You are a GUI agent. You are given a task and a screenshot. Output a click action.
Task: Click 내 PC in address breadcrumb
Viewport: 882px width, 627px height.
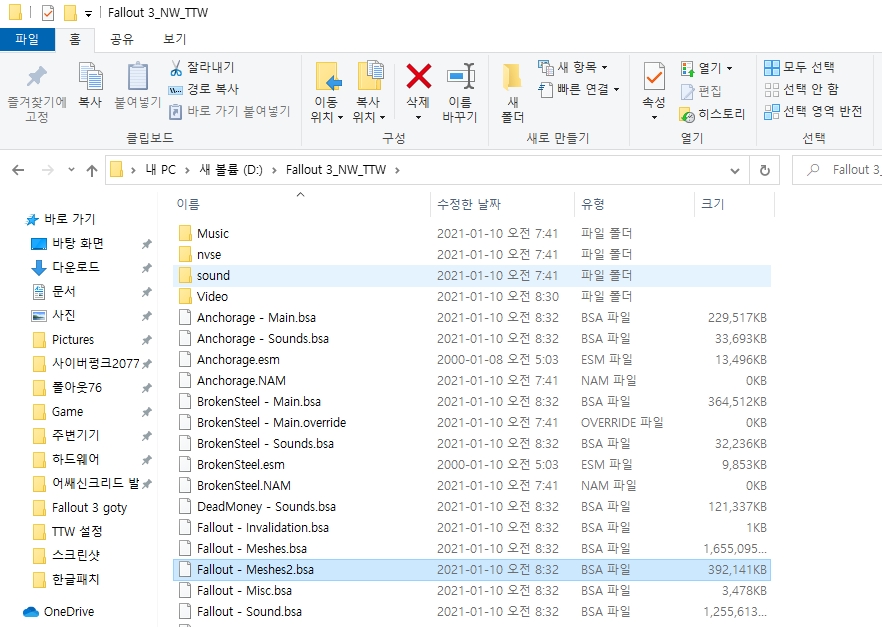click(160, 170)
